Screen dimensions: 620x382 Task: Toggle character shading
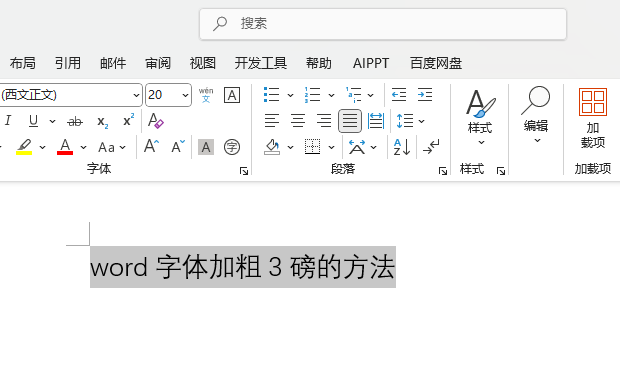(x=206, y=147)
